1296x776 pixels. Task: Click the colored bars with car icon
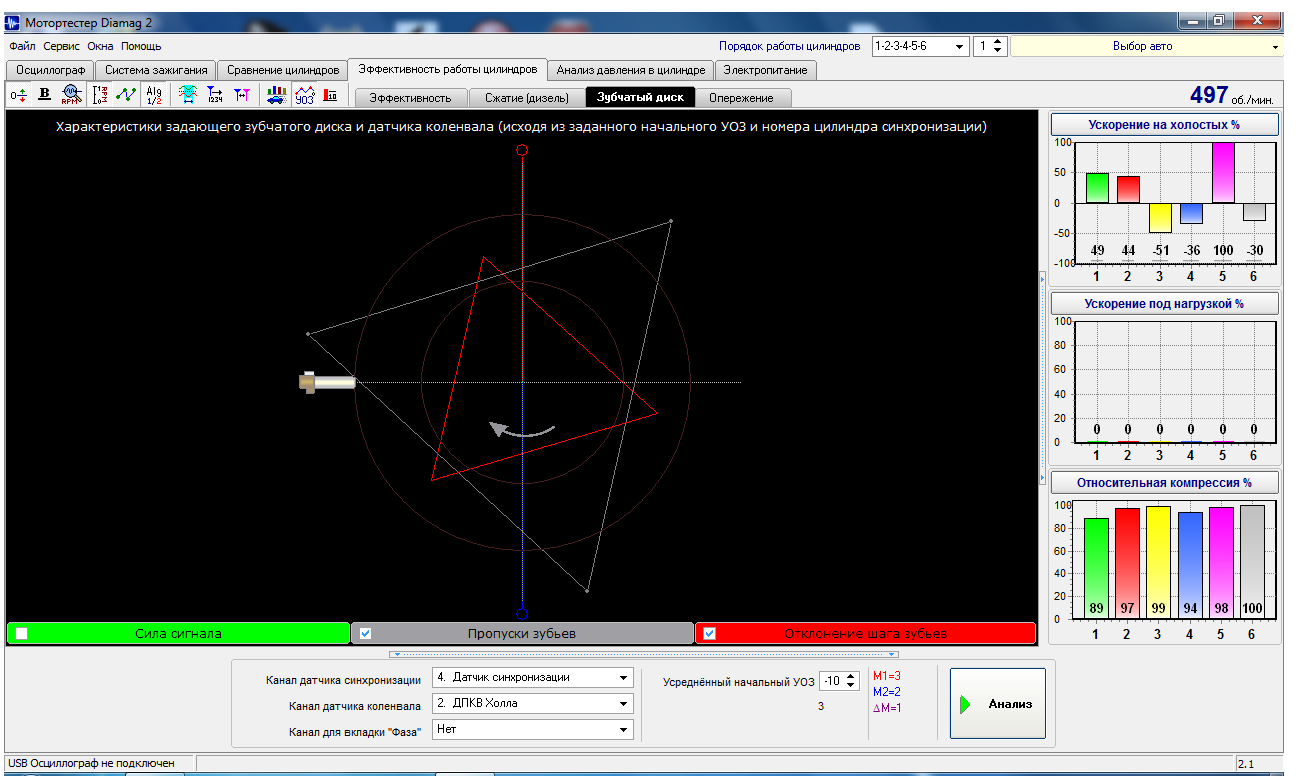(x=275, y=95)
